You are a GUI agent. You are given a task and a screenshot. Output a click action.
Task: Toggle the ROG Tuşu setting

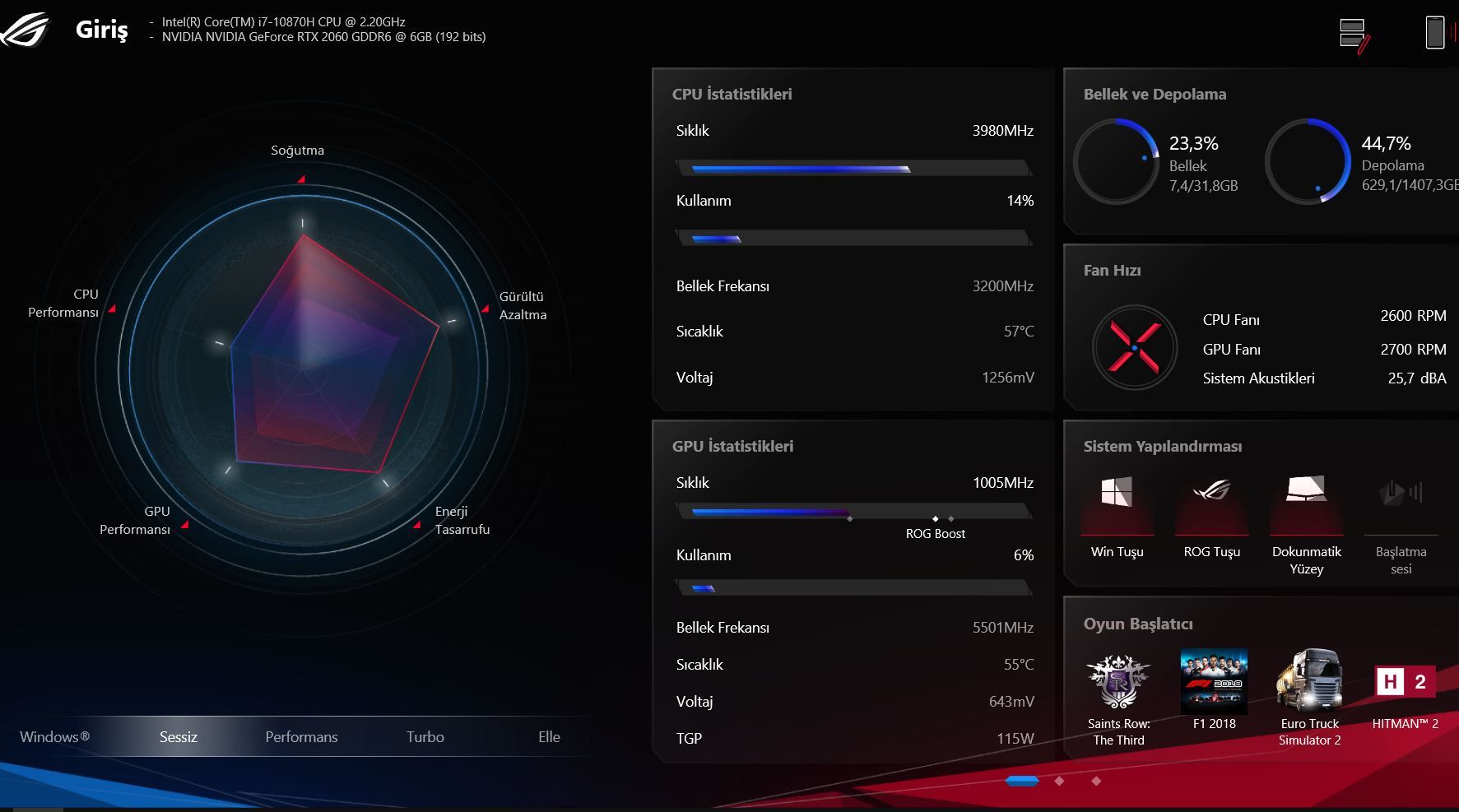1212,516
